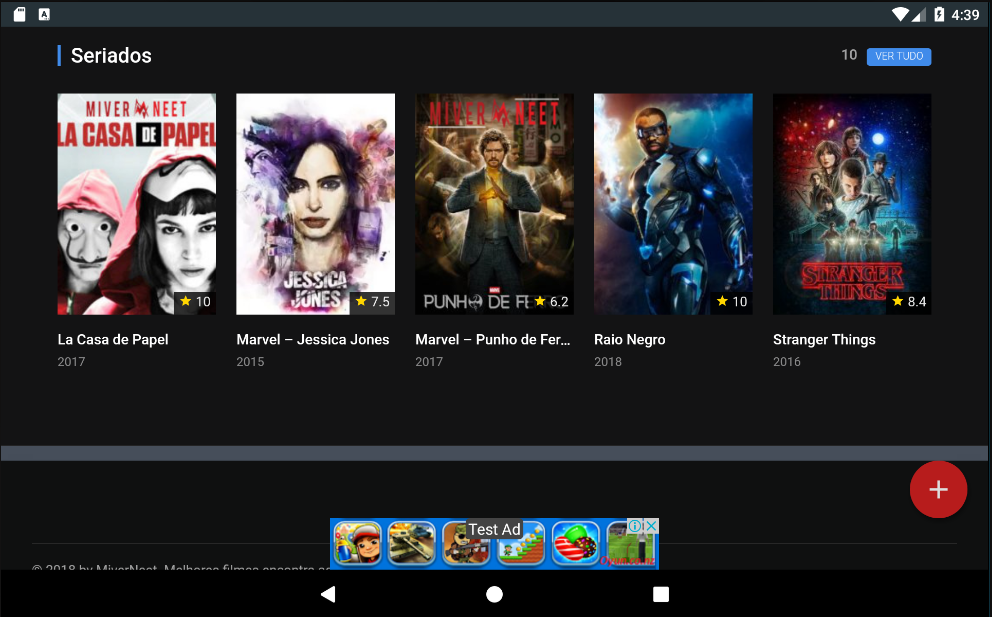Viewport: 992px width, 617px height.
Task: Open the Punho de Ferro poster
Action: [494, 204]
